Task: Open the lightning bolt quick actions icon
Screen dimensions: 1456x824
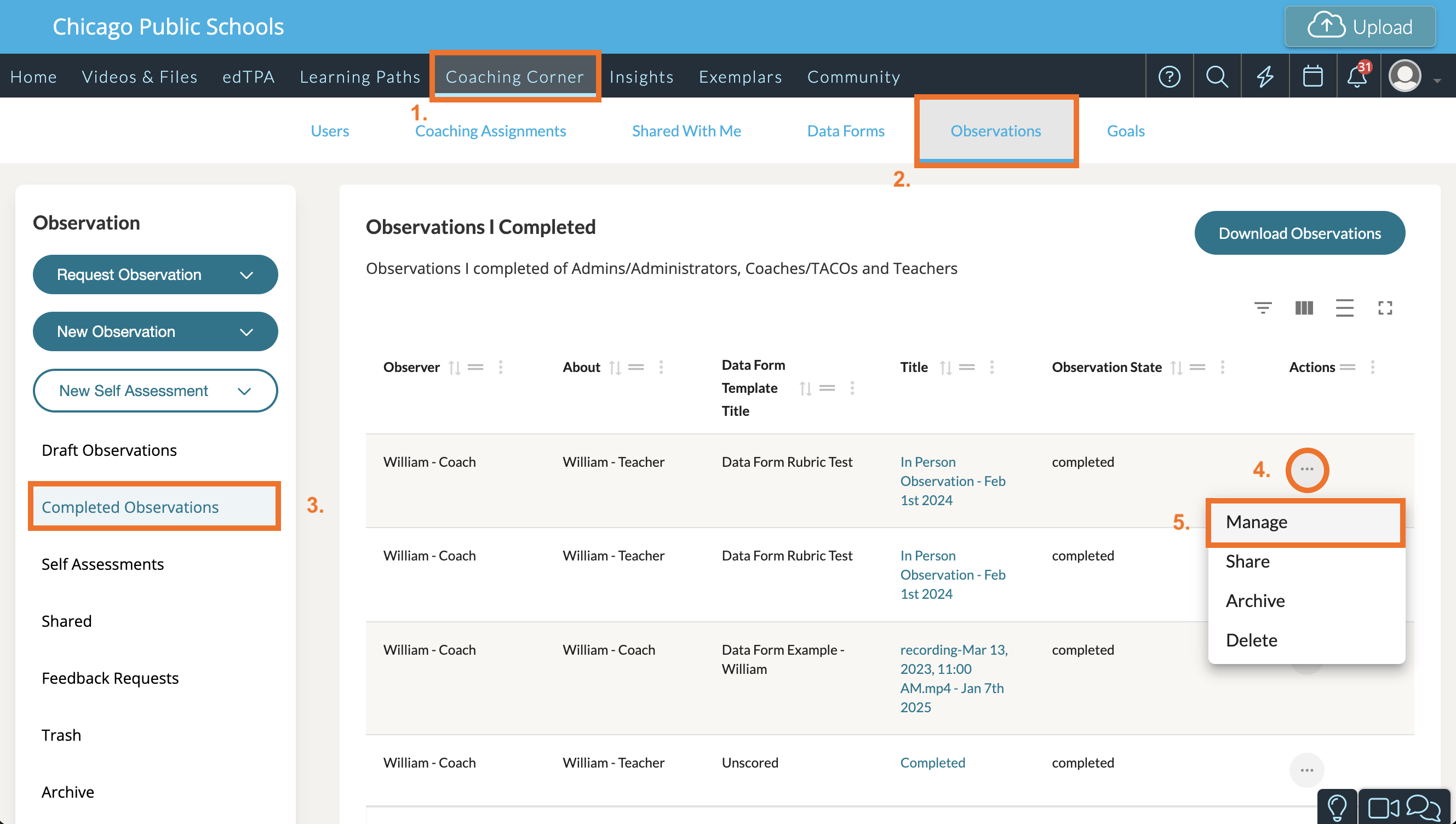Action: tap(1265, 76)
